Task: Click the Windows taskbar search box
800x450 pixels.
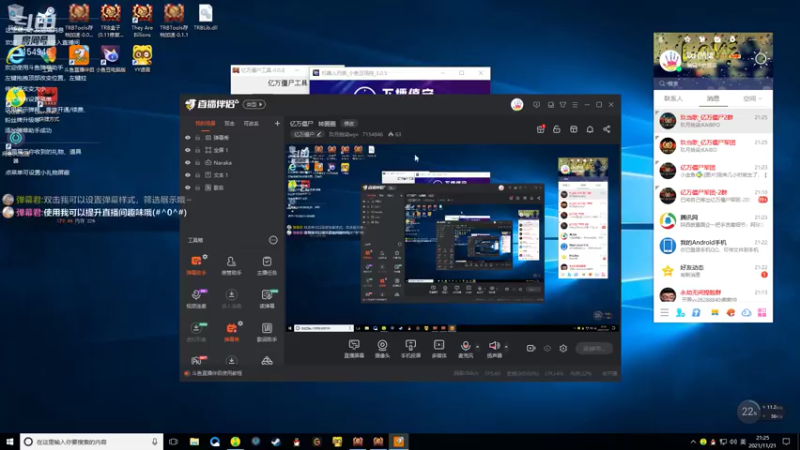Action: (92, 442)
